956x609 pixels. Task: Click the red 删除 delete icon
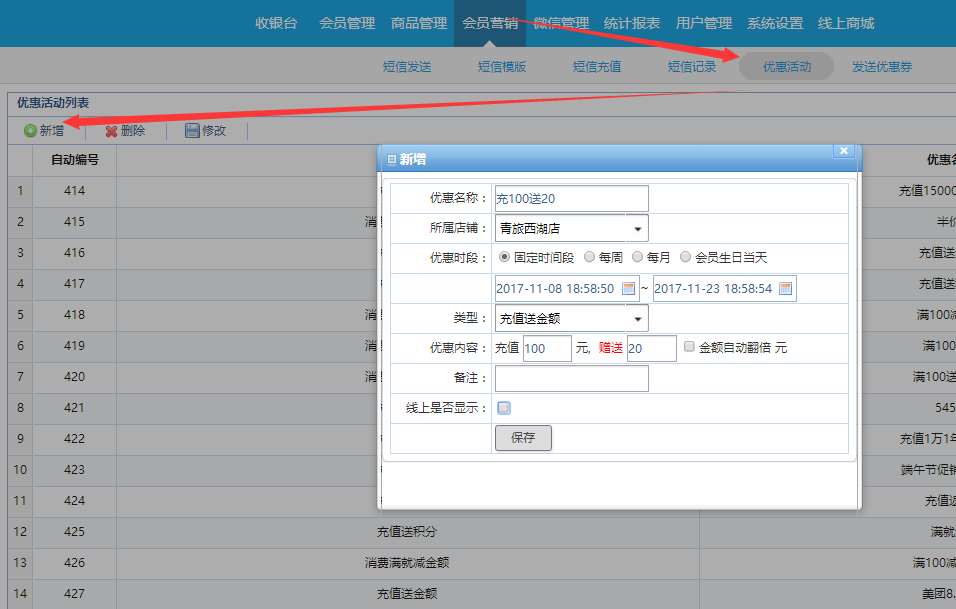tap(111, 131)
